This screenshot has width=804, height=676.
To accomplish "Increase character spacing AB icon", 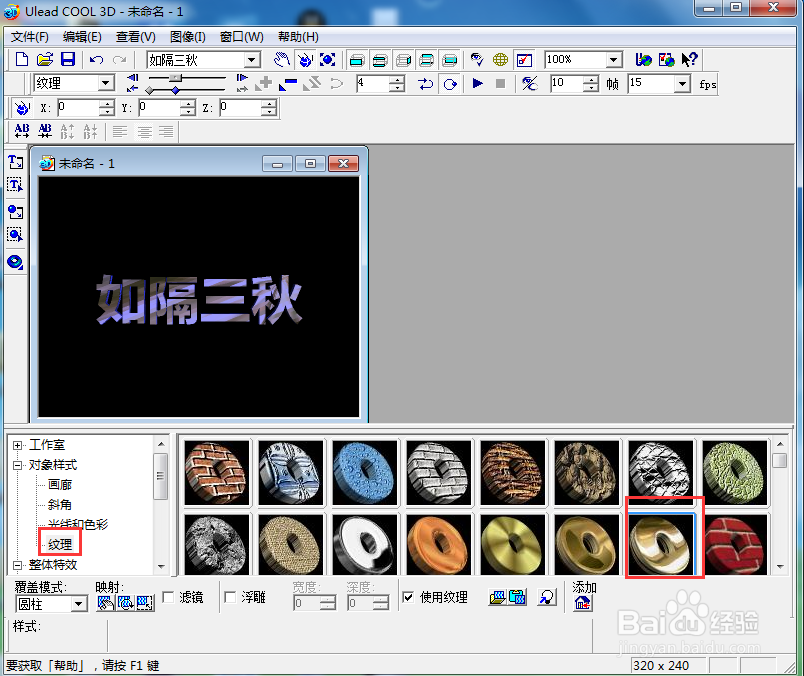I will 22,131.
